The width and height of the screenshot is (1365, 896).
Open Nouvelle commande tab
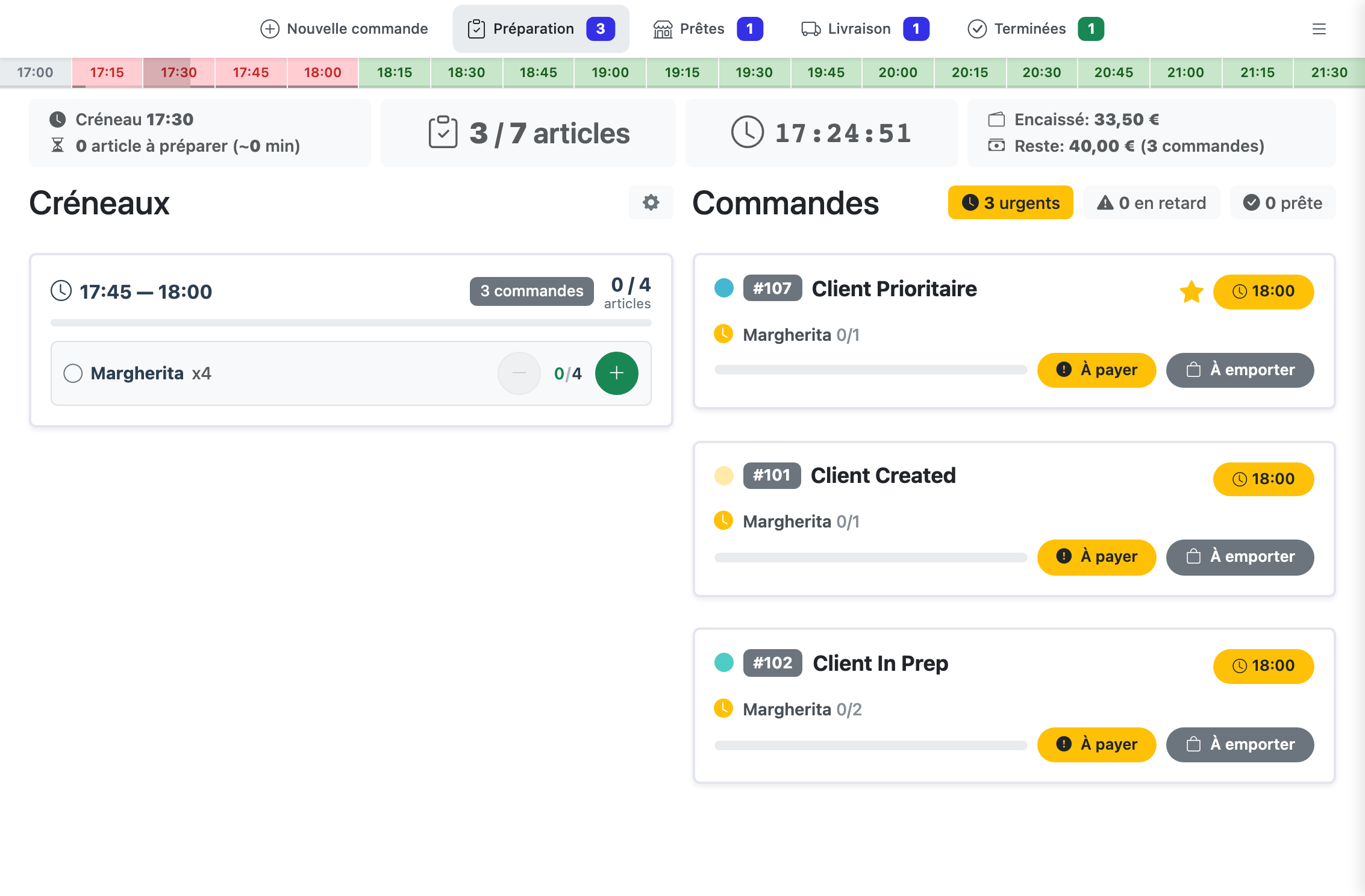pyautogui.click(x=344, y=29)
